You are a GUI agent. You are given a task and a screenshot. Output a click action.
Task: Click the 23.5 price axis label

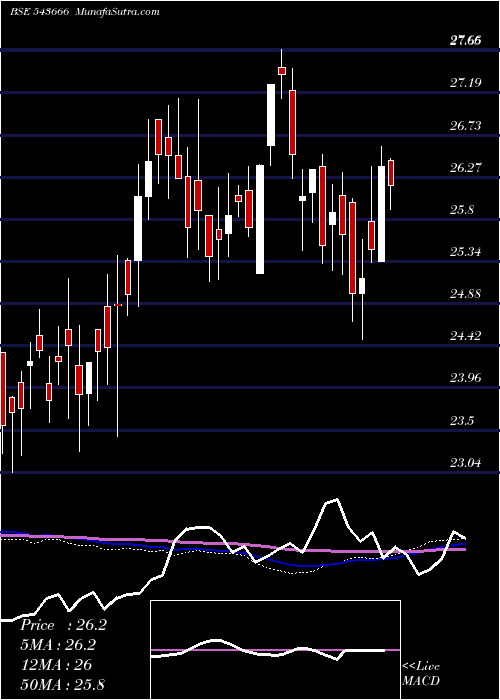pos(462,421)
